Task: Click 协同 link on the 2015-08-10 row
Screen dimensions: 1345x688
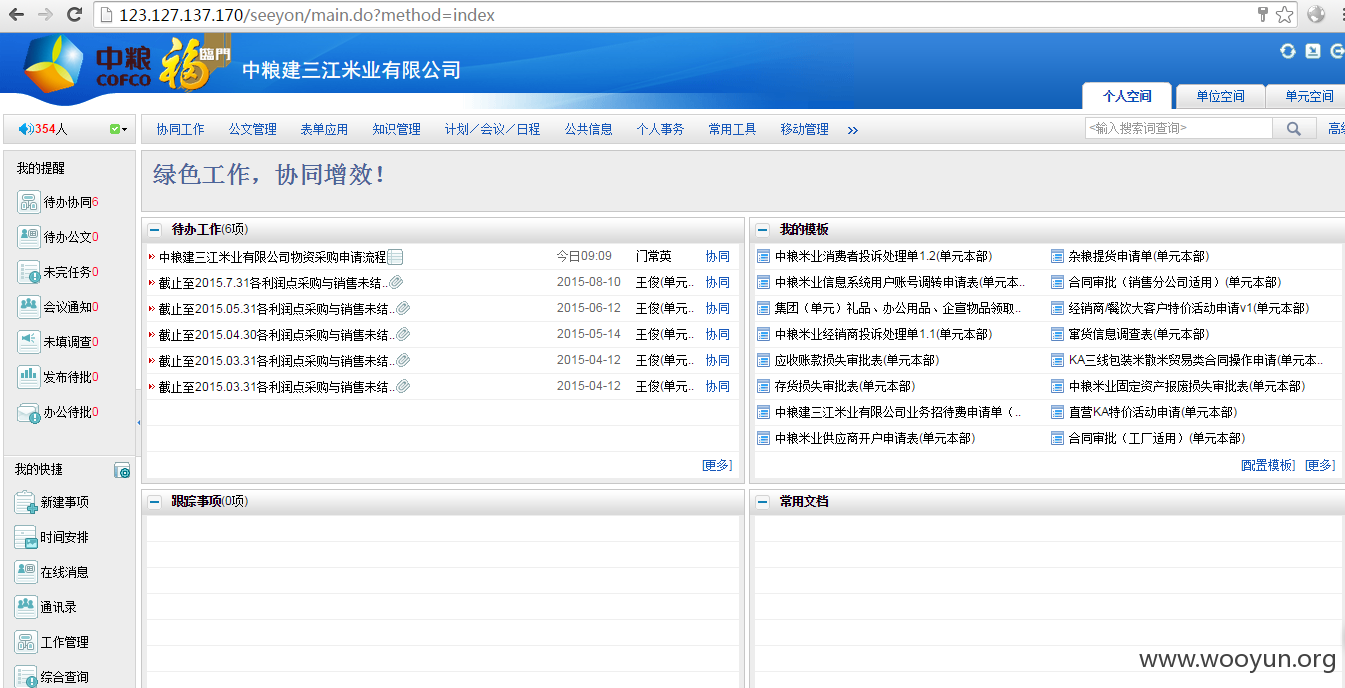Action: pyautogui.click(x=717, y=282)
